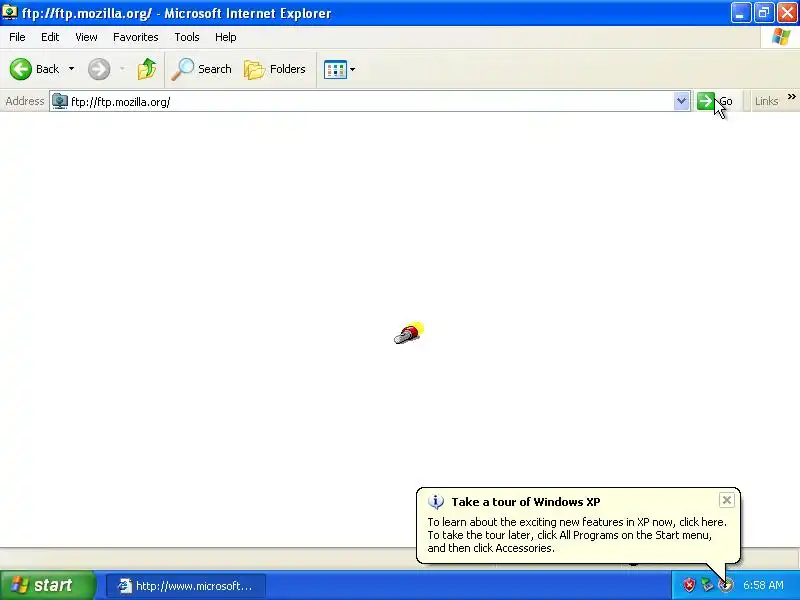Go back with the green Back arrow
The height and width of the screenshot is (600, 800).
click(34, 69)
